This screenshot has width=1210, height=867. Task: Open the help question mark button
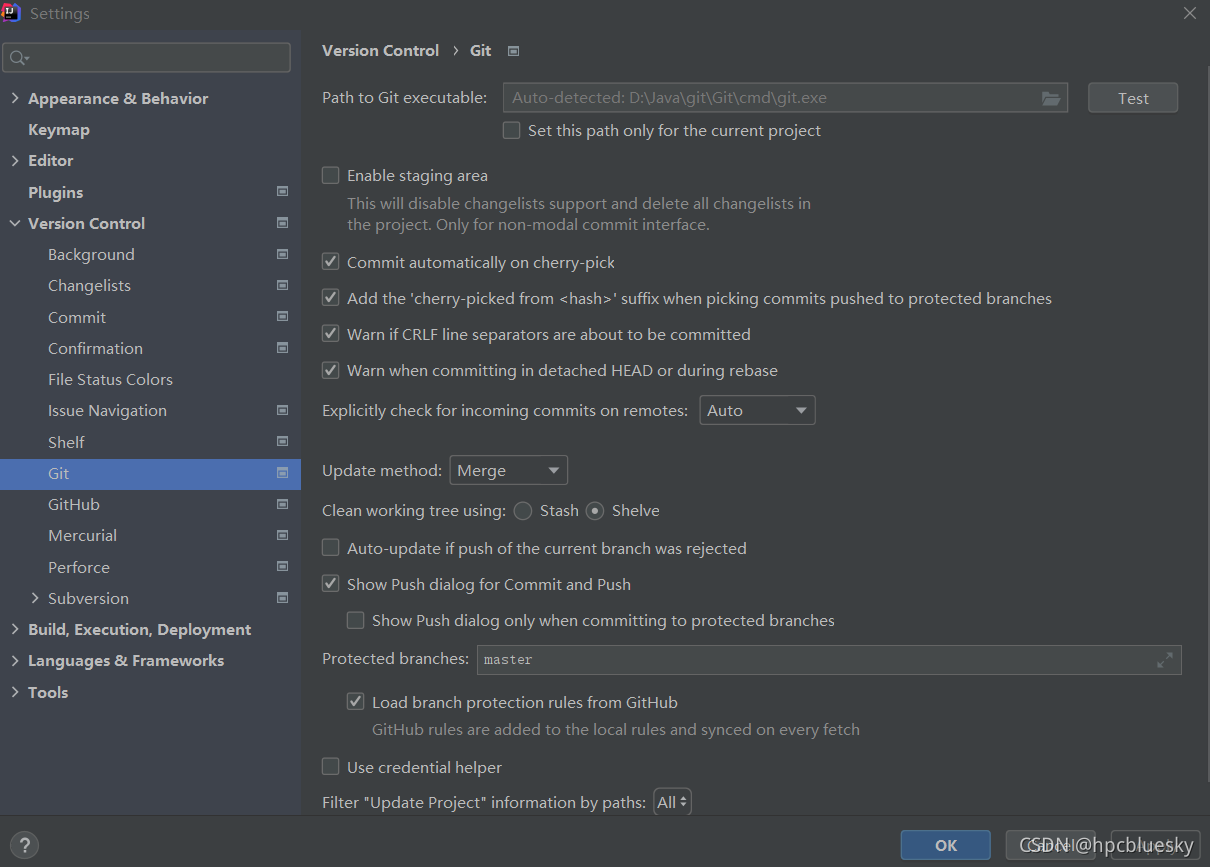(25, 845)
